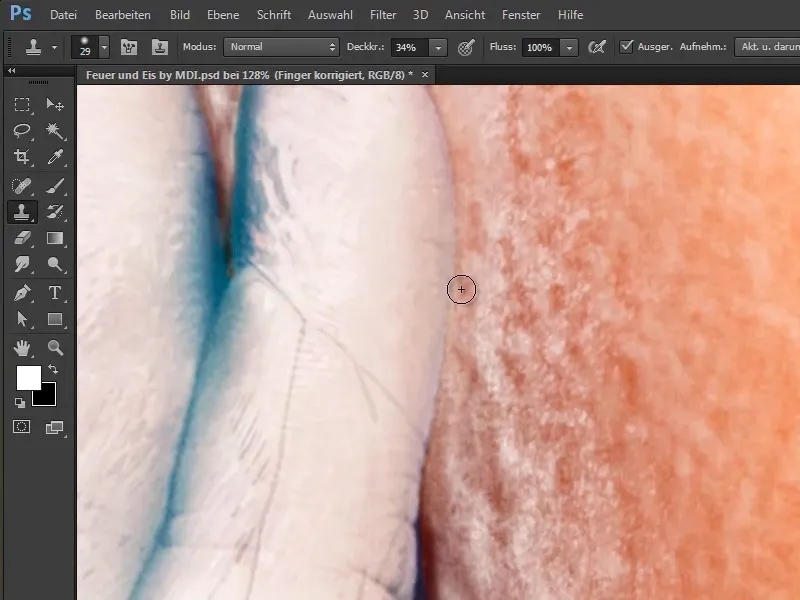Click the white foreground color swatch

[28, 377]
